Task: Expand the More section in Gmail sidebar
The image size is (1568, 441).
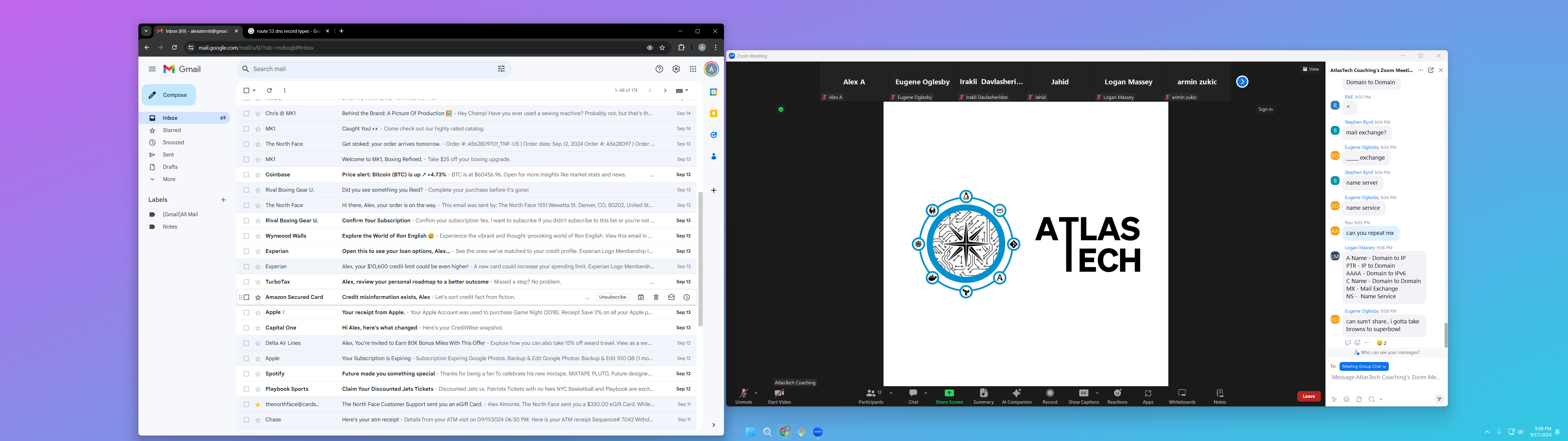Action: 169,179
